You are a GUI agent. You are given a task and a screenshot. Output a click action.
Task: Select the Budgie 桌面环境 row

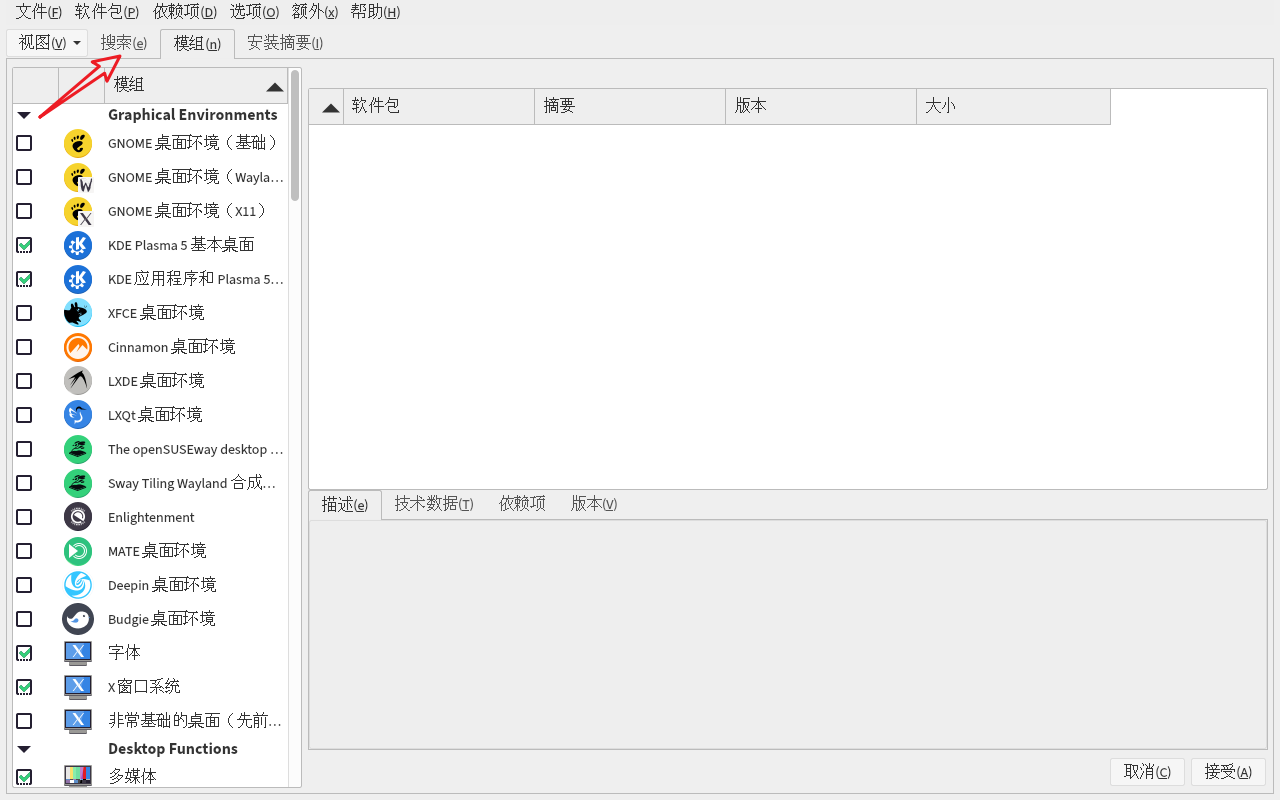[x=150, y=619]
